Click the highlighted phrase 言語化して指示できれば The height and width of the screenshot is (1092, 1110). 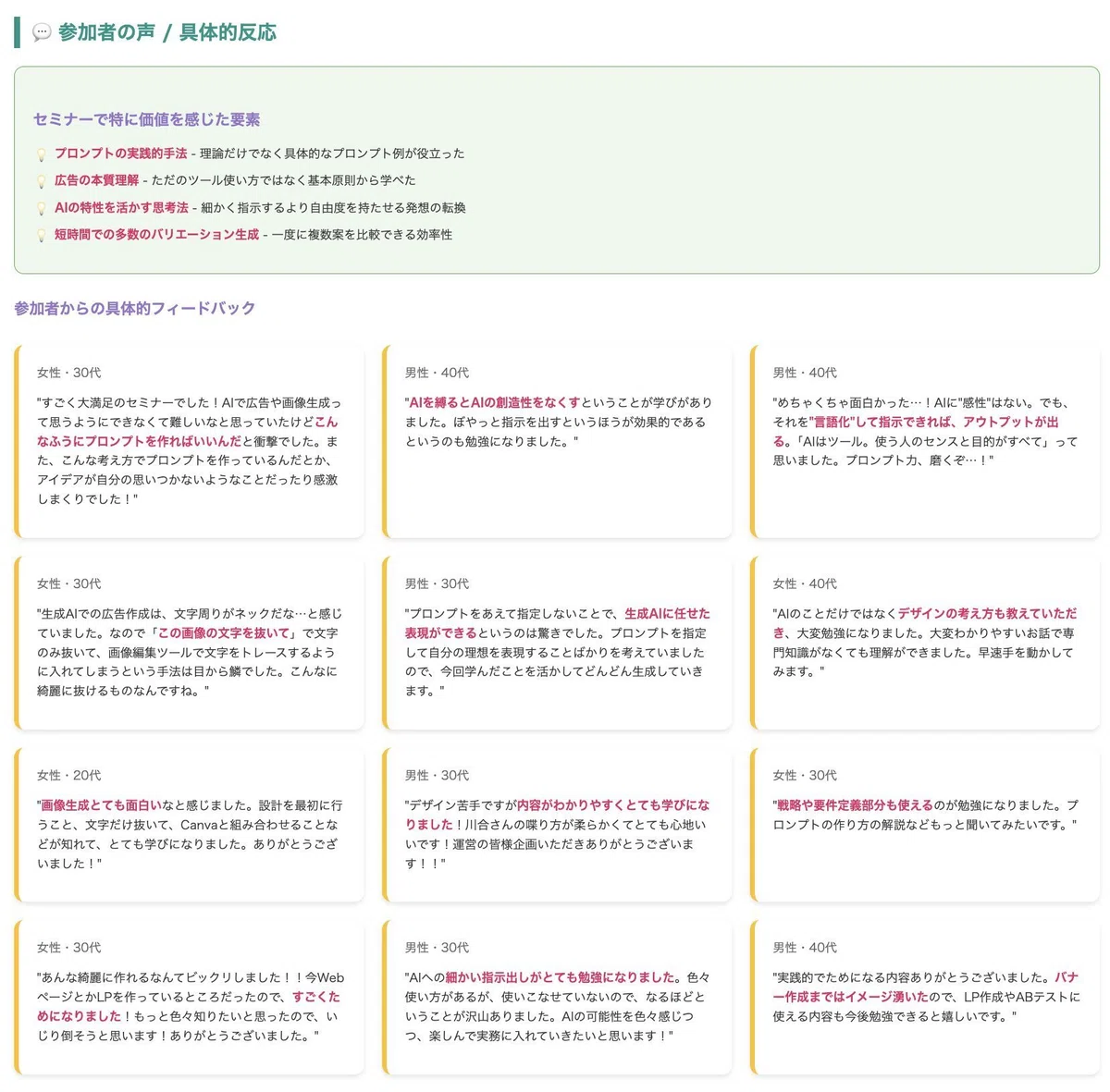(x=883, y=422)
